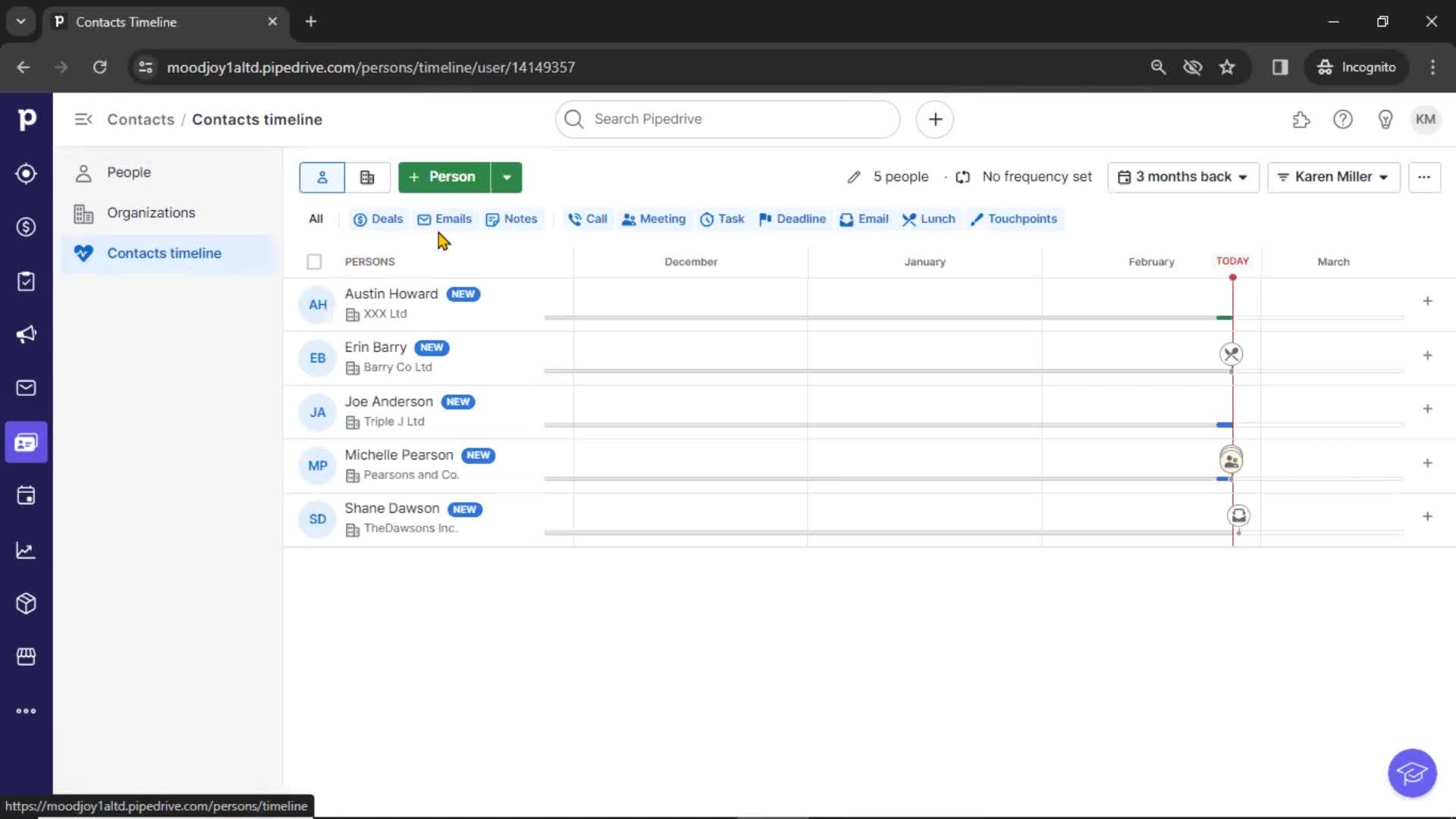Open Products box icon in sidebar
1456x819 pixels.
tap(26, 604)
